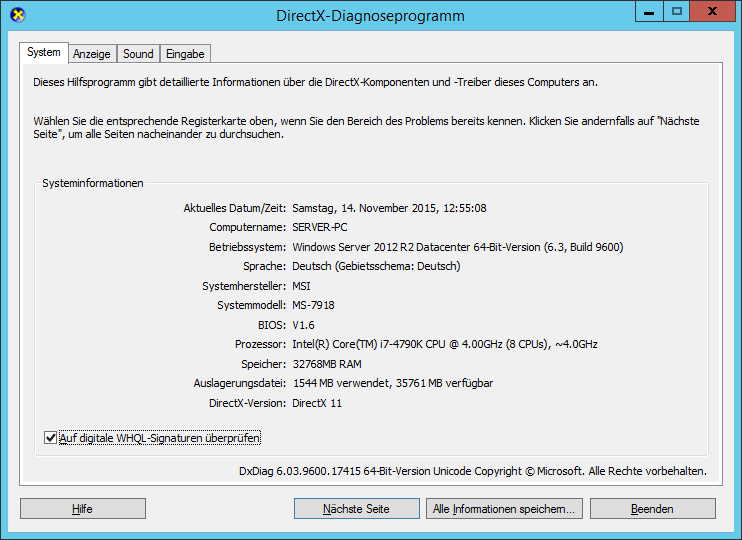Click the Systeminformationen group label
This screenshot has width=742, height=540.
[93, 183]
